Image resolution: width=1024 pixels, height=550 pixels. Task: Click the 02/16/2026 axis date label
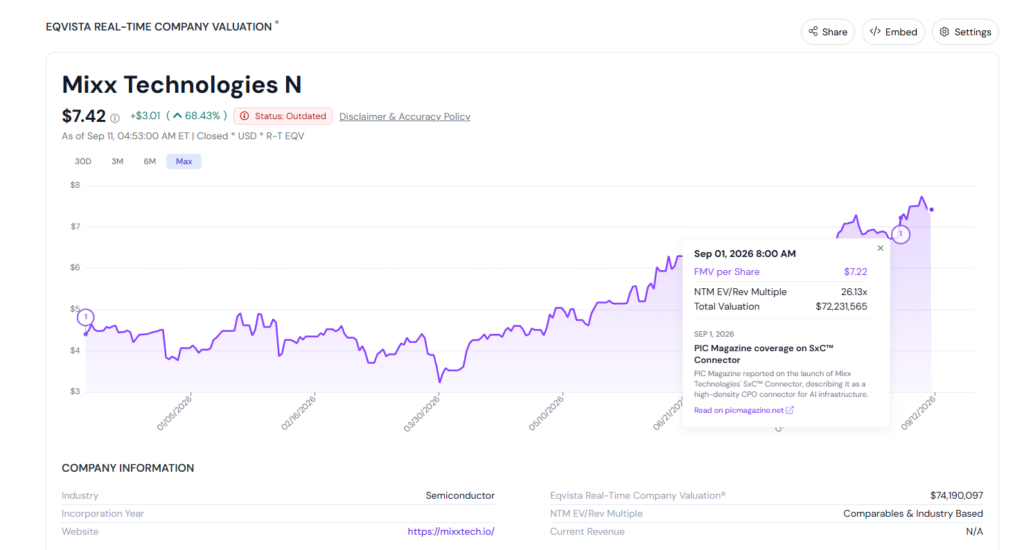(298, 413)
